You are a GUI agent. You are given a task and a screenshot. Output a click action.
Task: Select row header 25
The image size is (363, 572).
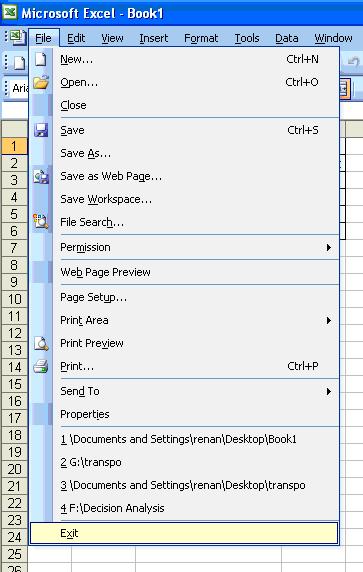pos(14,554)
